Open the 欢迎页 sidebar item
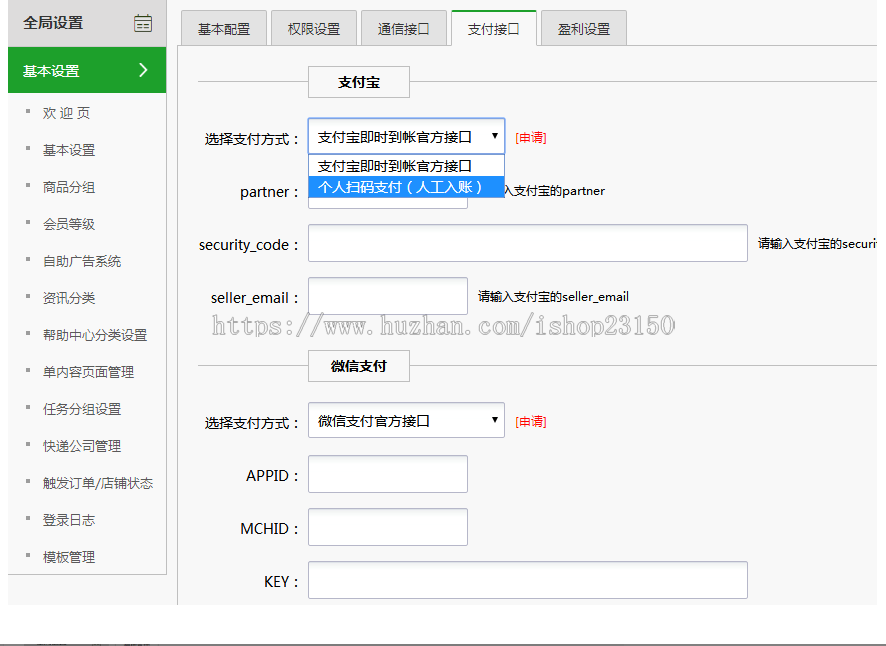The width and height of the screenshot is (886, 646). pyautogui.click(x=66, y=113)
